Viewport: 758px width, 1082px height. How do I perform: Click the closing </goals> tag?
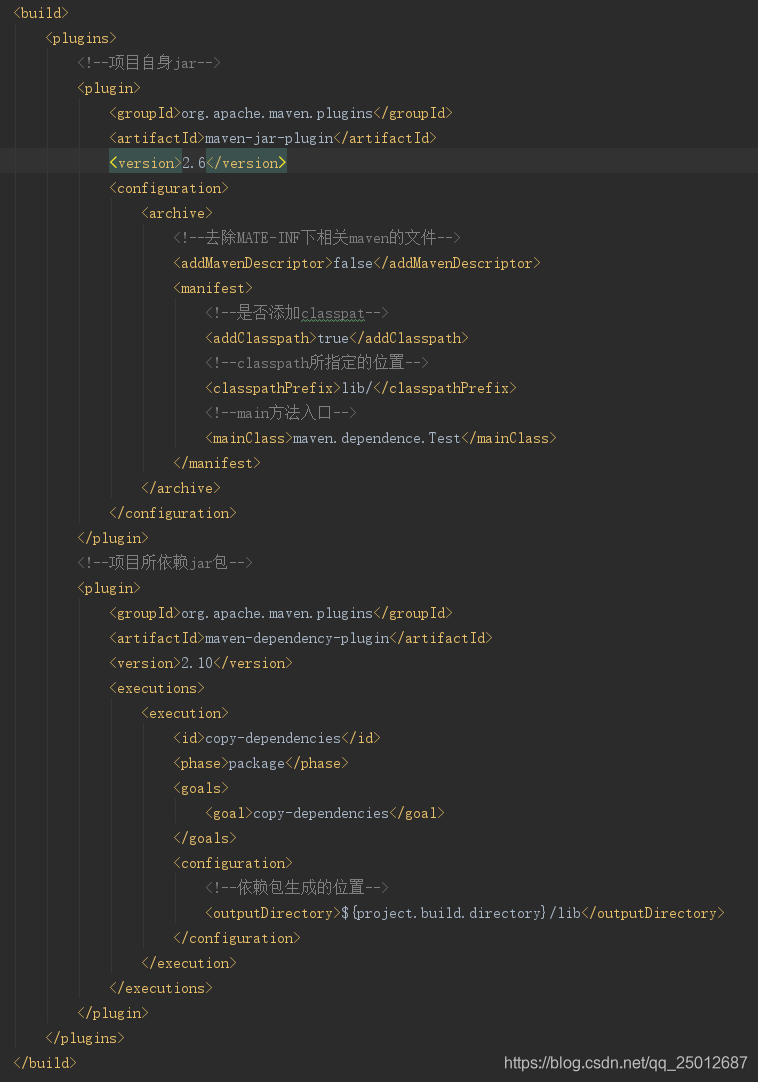coord(205,838)
